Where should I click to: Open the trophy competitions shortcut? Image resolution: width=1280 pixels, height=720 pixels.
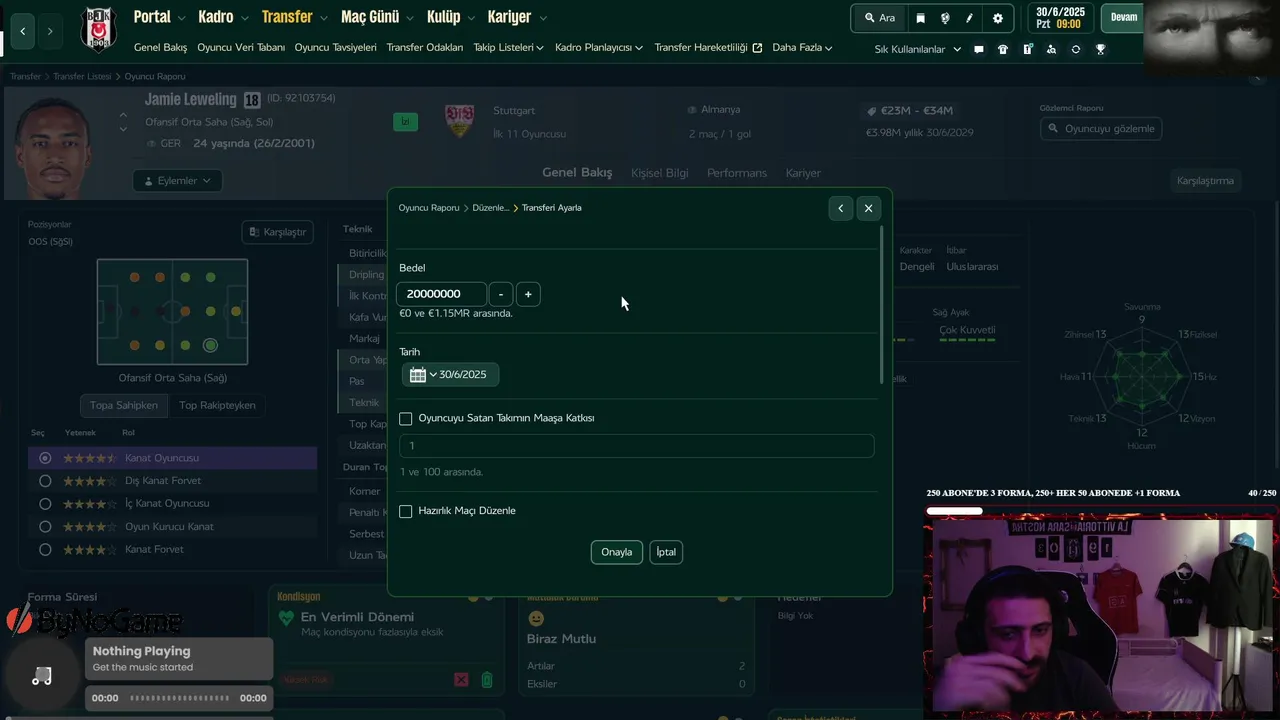pos(1100,49)
